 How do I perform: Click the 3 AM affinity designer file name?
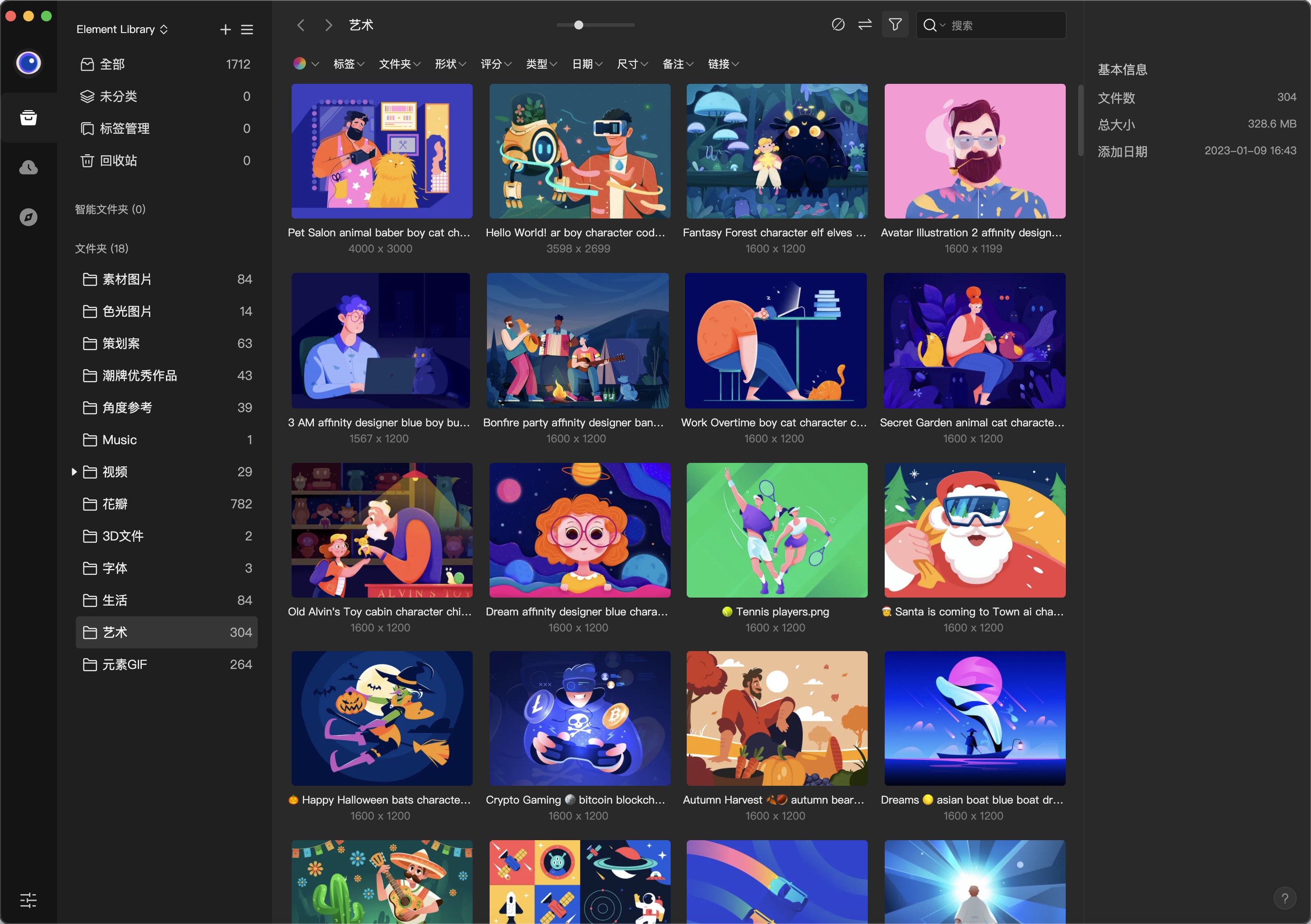tap(379, 423)
